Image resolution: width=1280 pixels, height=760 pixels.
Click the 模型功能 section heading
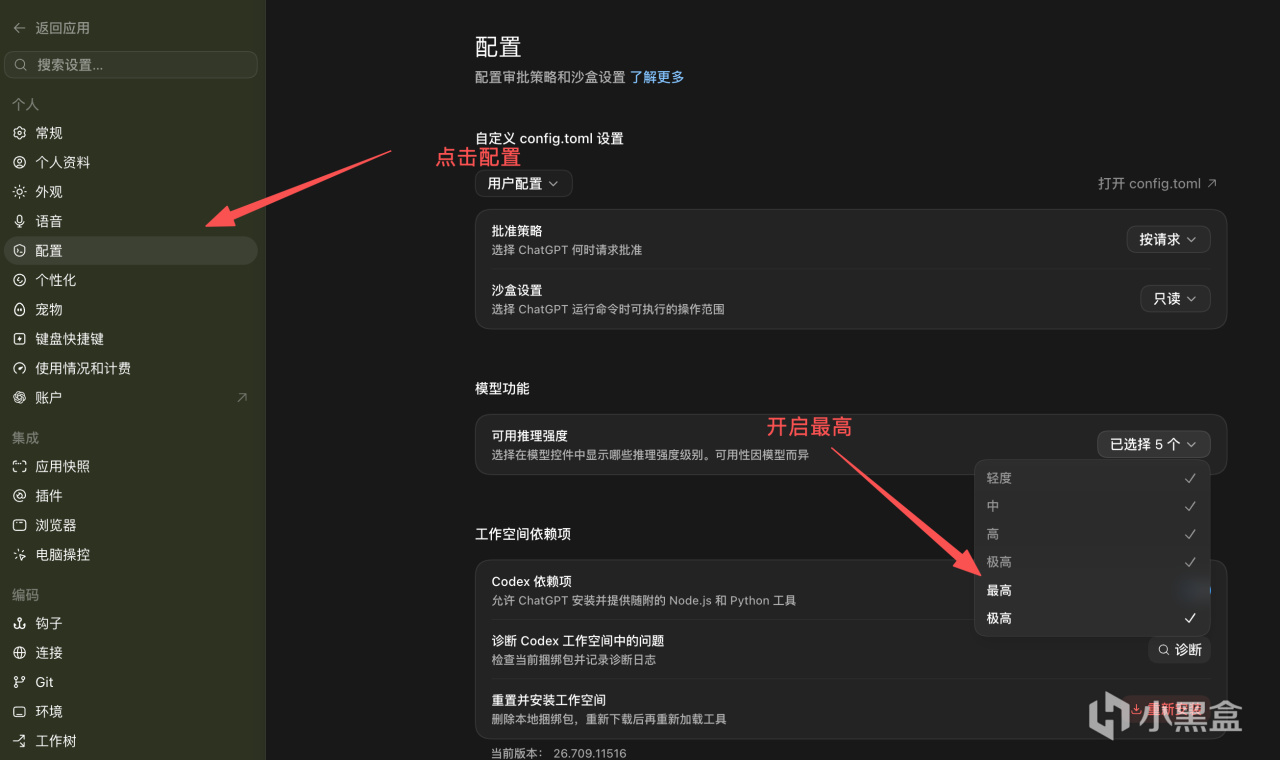502,388
